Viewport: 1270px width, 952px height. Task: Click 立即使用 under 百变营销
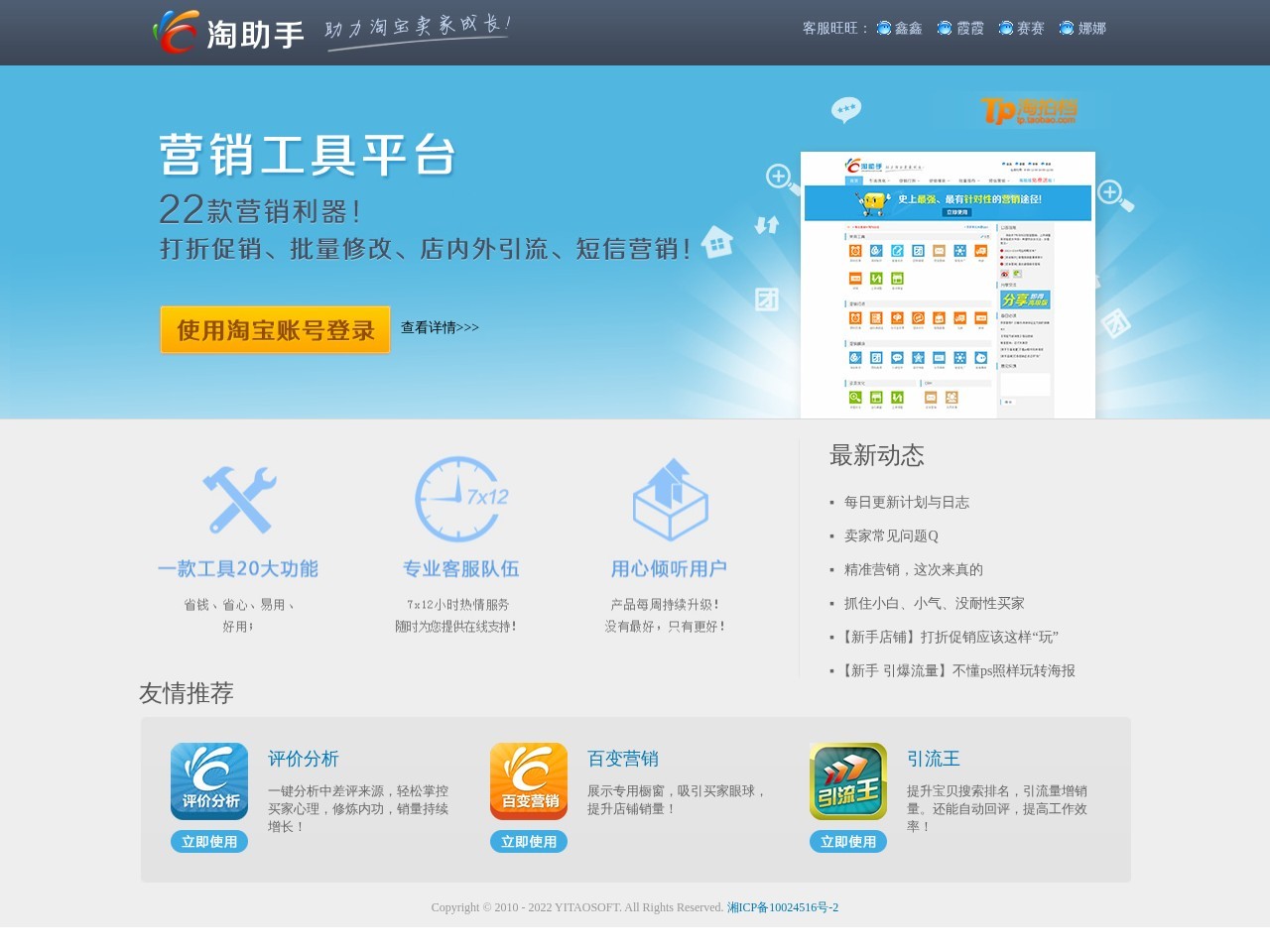coord(529,842)
